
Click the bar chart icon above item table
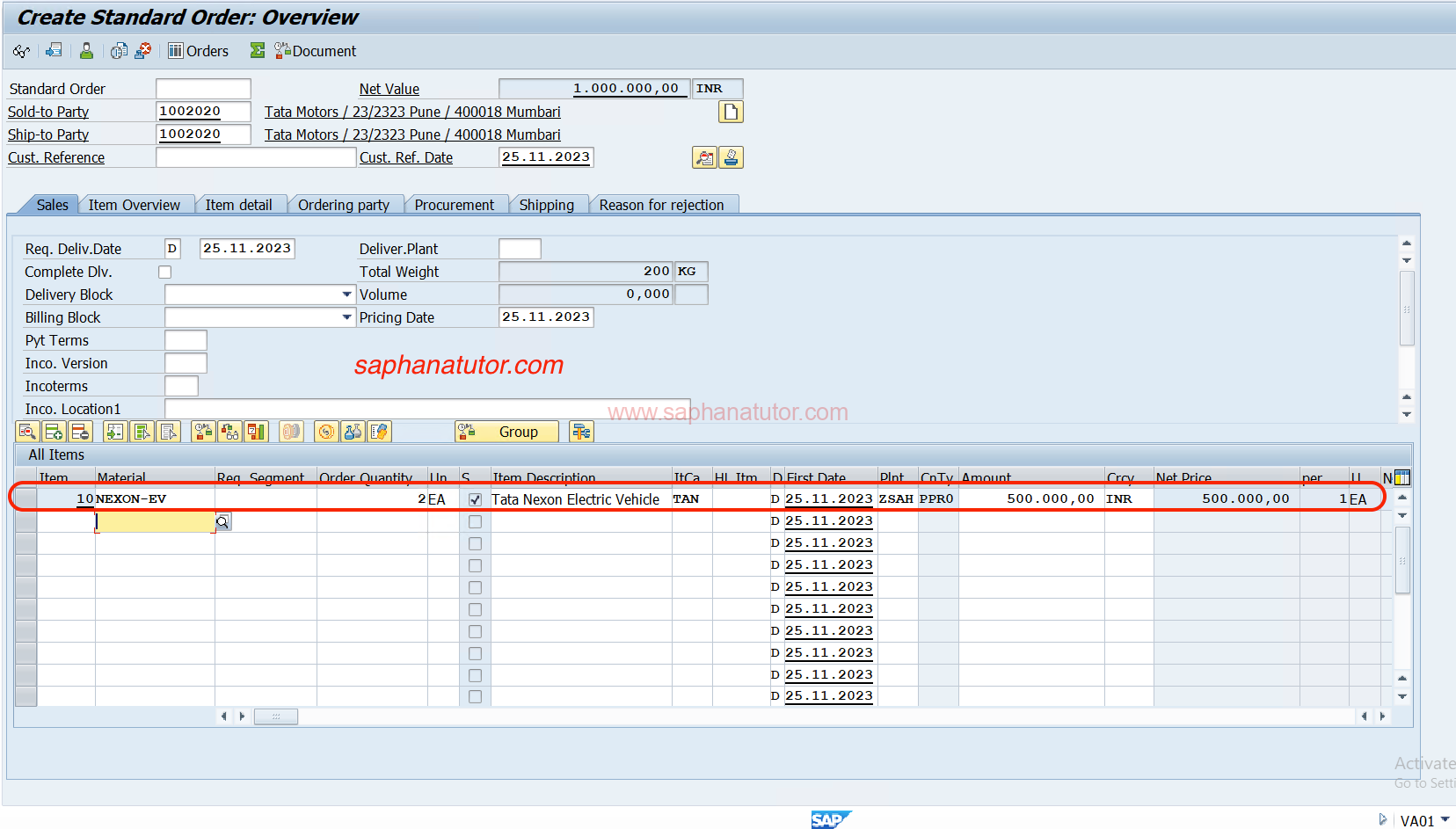[256, 432]
